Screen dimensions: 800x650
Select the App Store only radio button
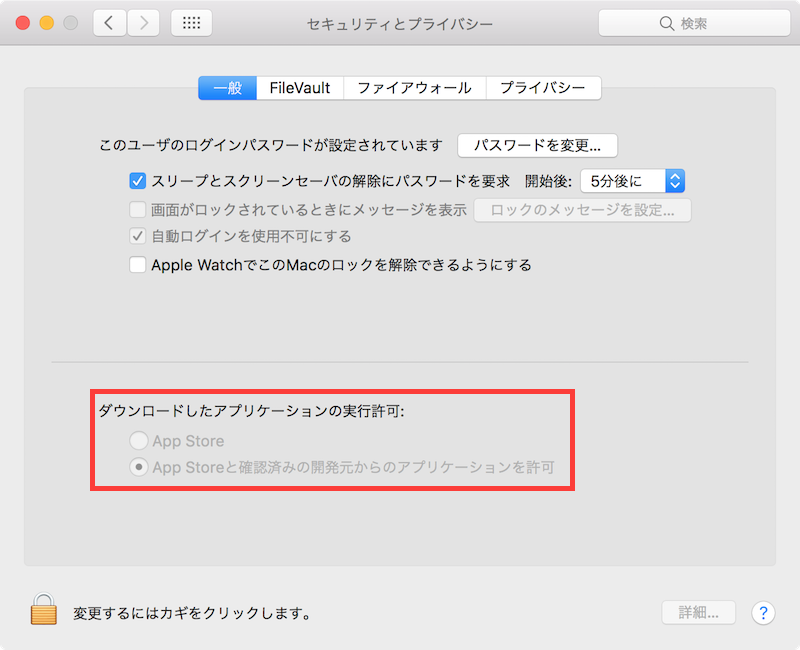coord(138,441)
